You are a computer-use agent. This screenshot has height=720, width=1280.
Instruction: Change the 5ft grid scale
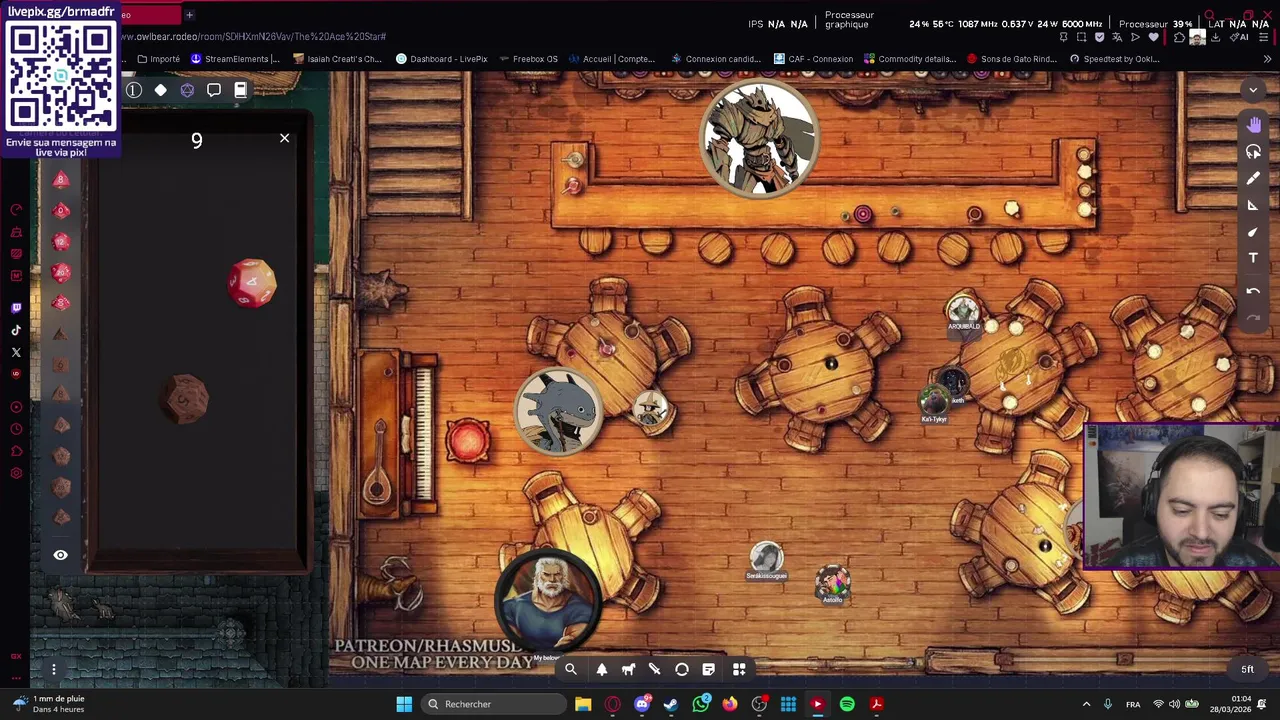coord(1247,669)
